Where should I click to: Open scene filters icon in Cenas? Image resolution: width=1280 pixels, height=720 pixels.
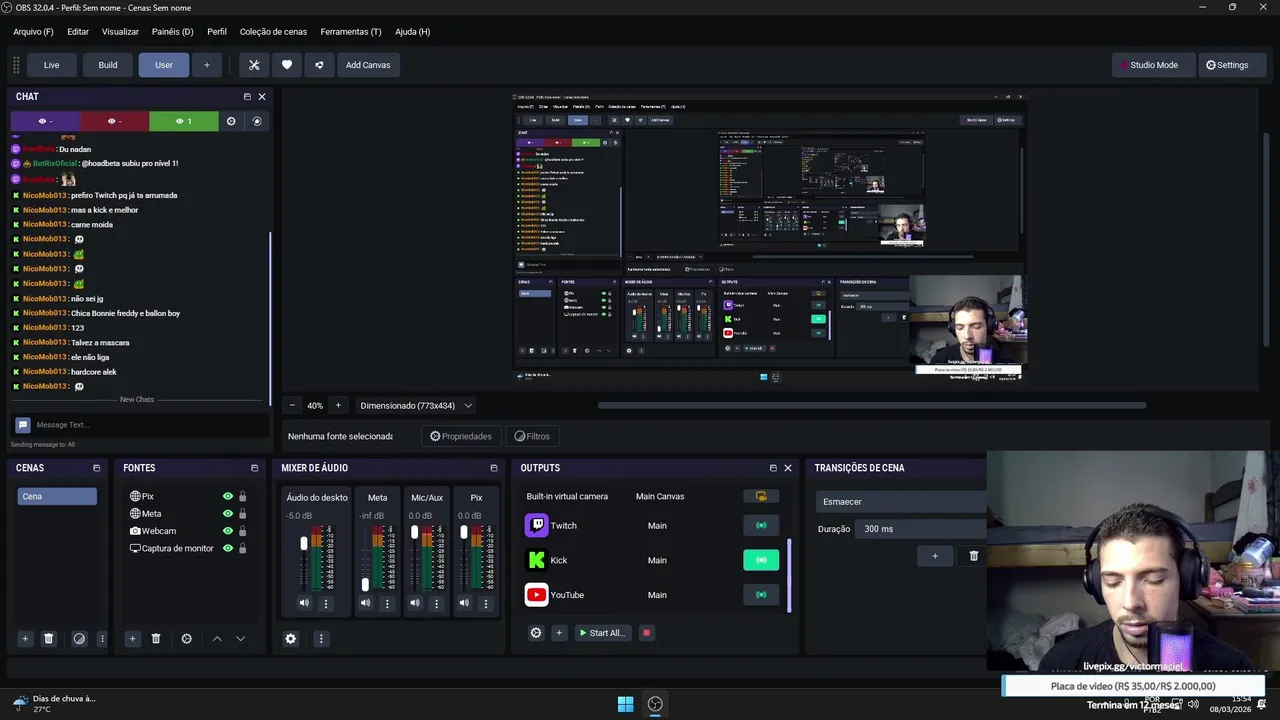click(79, 639)
